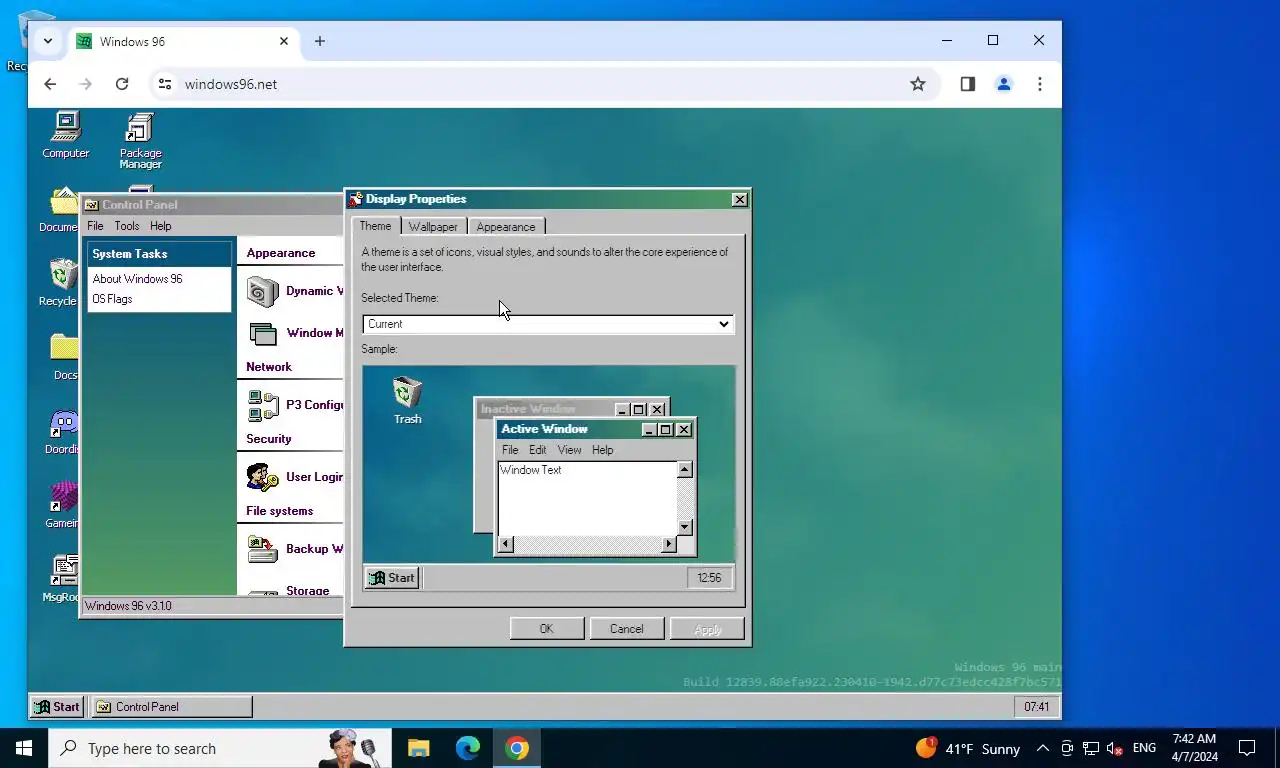This screenshot has width=1280, height=768.
Task: Click the Apply button
Action: pos(707,629)
